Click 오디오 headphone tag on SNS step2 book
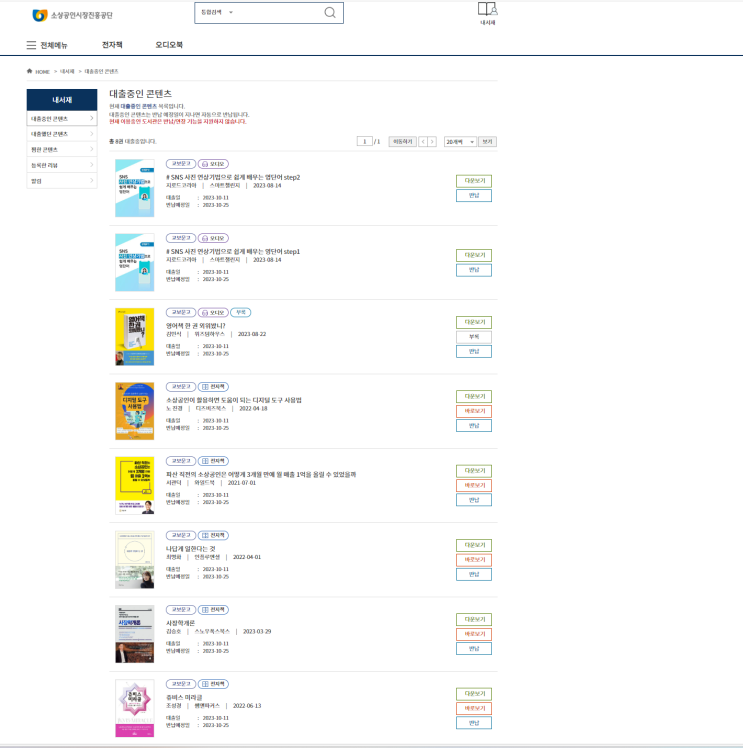Viewport: 743px width, 748px height. [x=213, y=164]
